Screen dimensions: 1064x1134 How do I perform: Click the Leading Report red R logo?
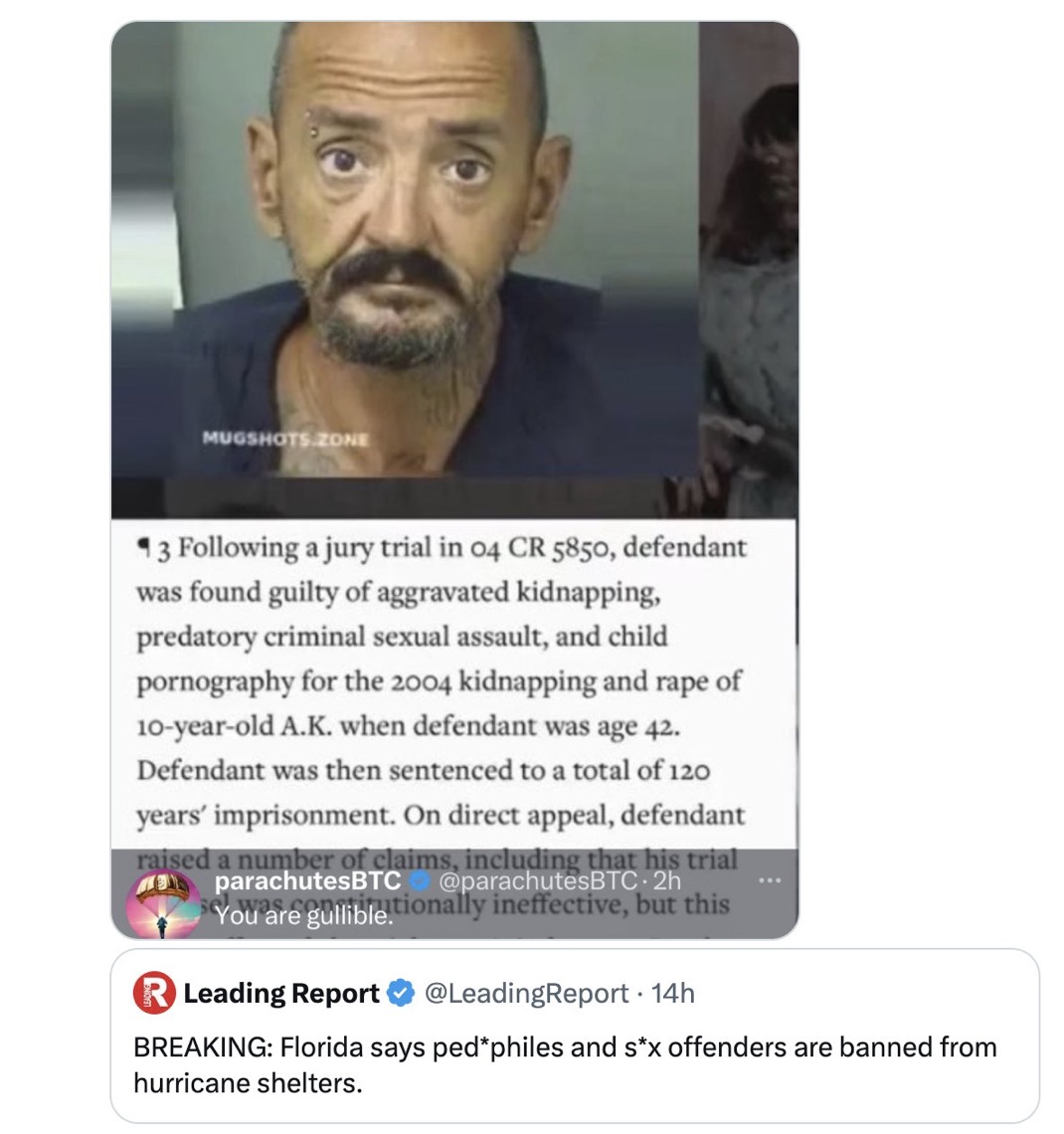click(x=154, y=993)
